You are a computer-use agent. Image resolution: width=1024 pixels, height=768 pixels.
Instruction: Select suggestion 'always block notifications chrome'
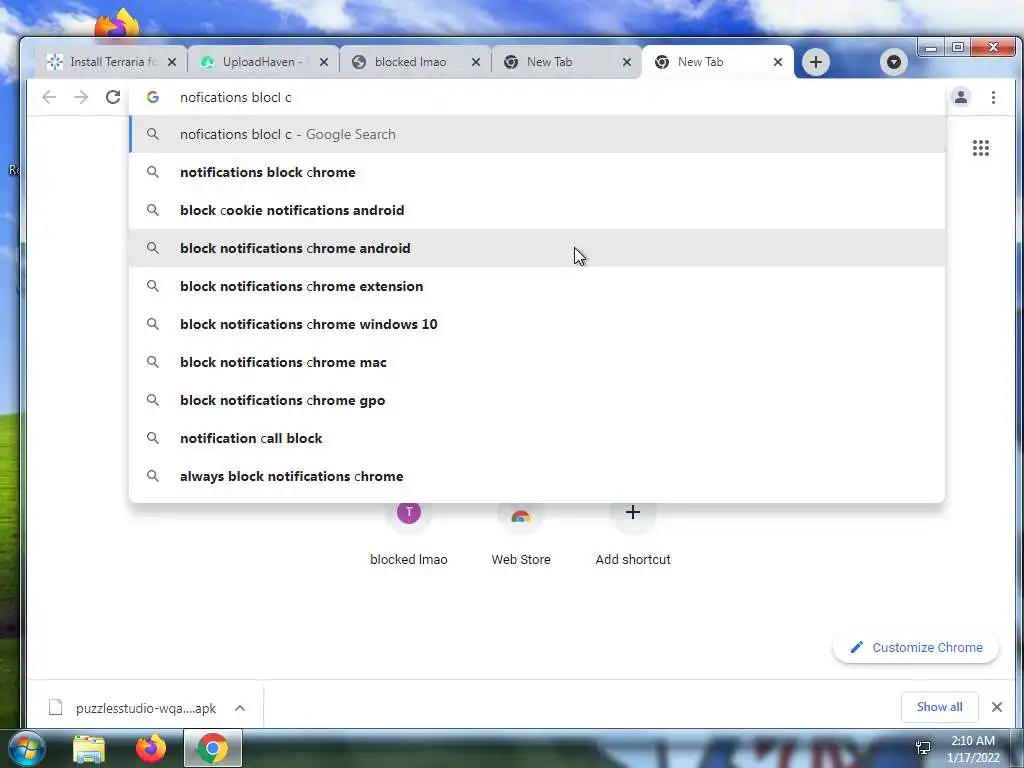pyautogui.click(x=537, y=476)
